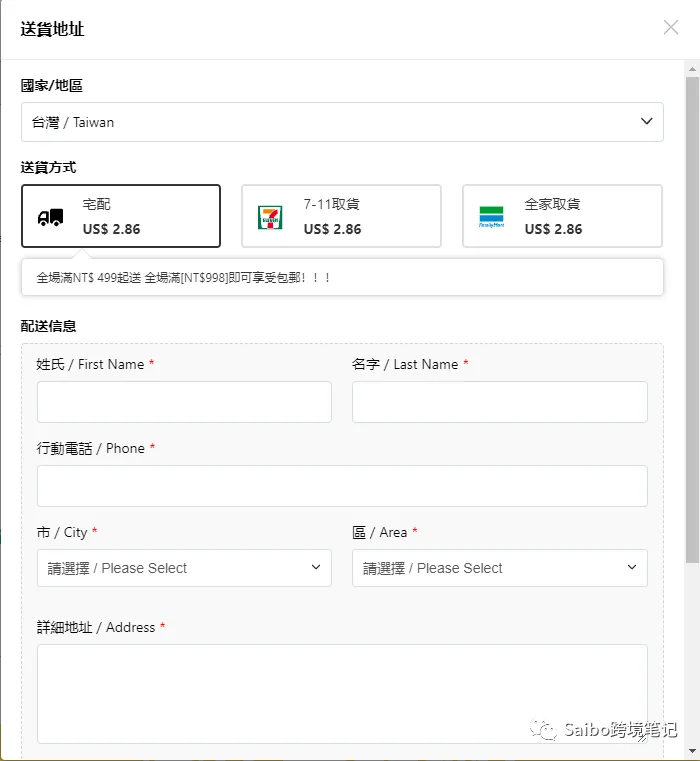Click the FamilyMart logo icon
The width and height of the screenshot is (700, 761).
click(491, 217)
